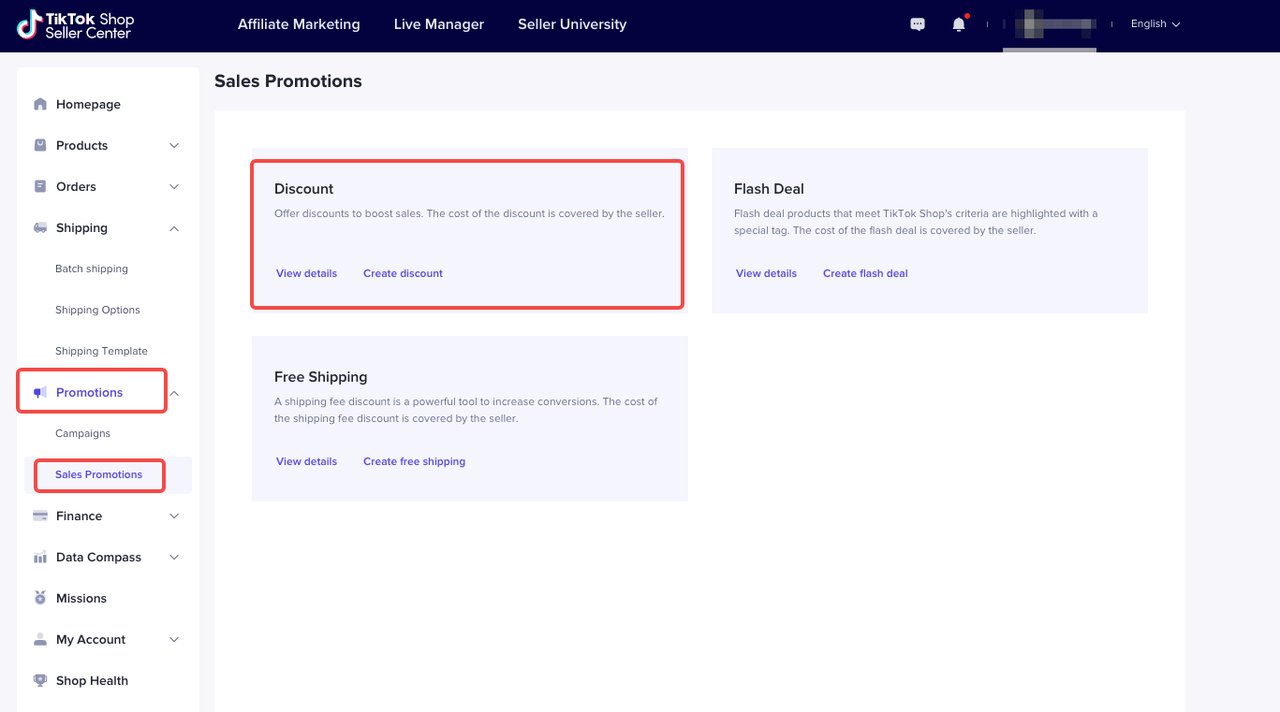Click the Homepage house icon

[x=40, y=104]
